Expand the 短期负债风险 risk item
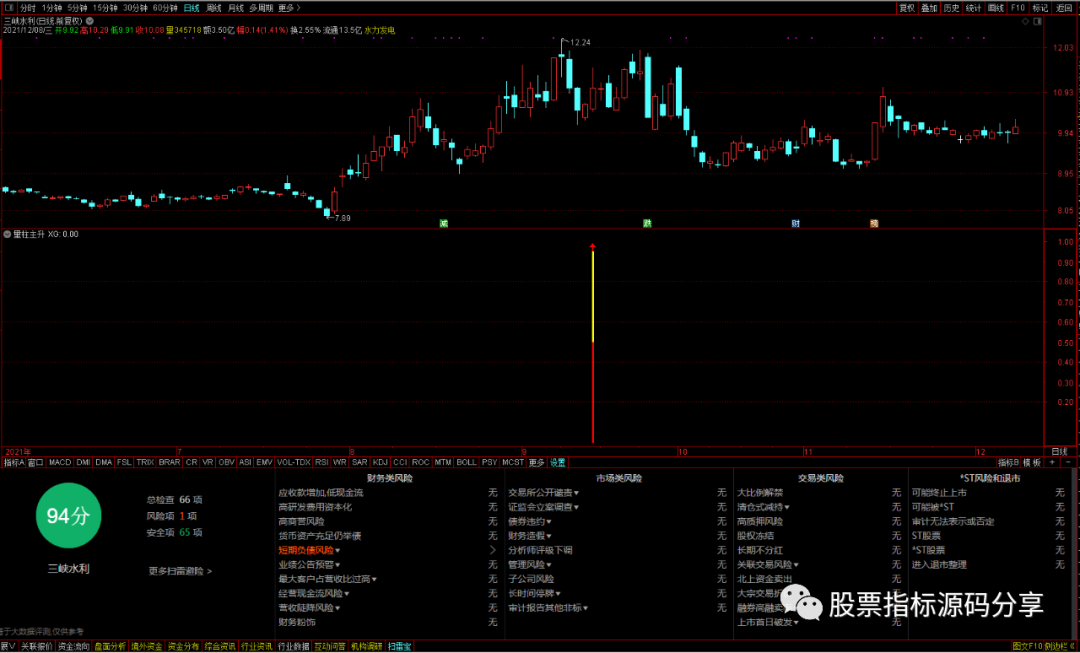The width and height of the screenshot is (1080, 653). pyautogui.click(x=309, y=550)
